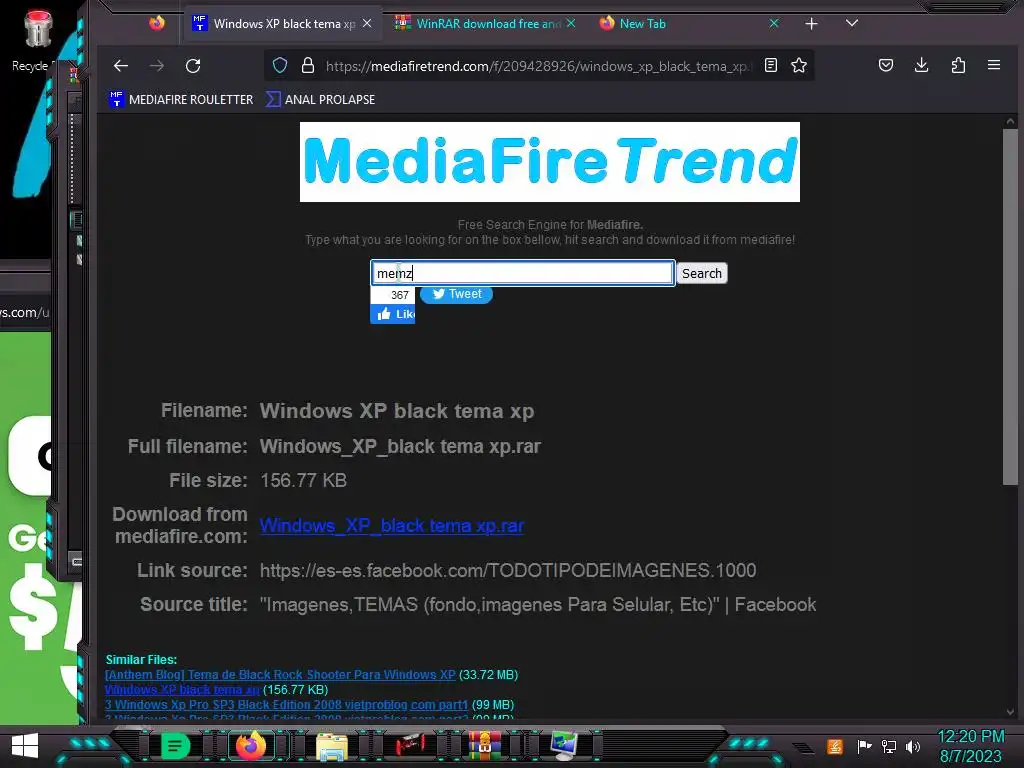This screenshot has width=1024, height=768.
Task: Click the Facebook Like button
Action: [x=393, y=314]
